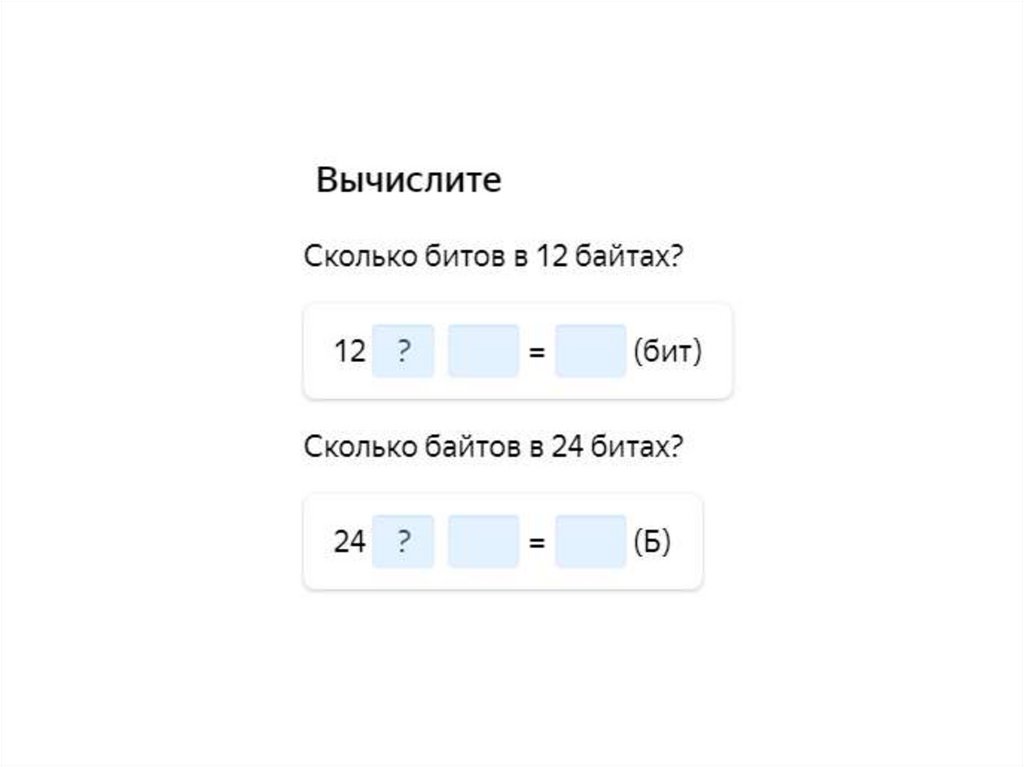Click the answer box before (Б)
This screenshot has width=1024, height=767.
590,542
